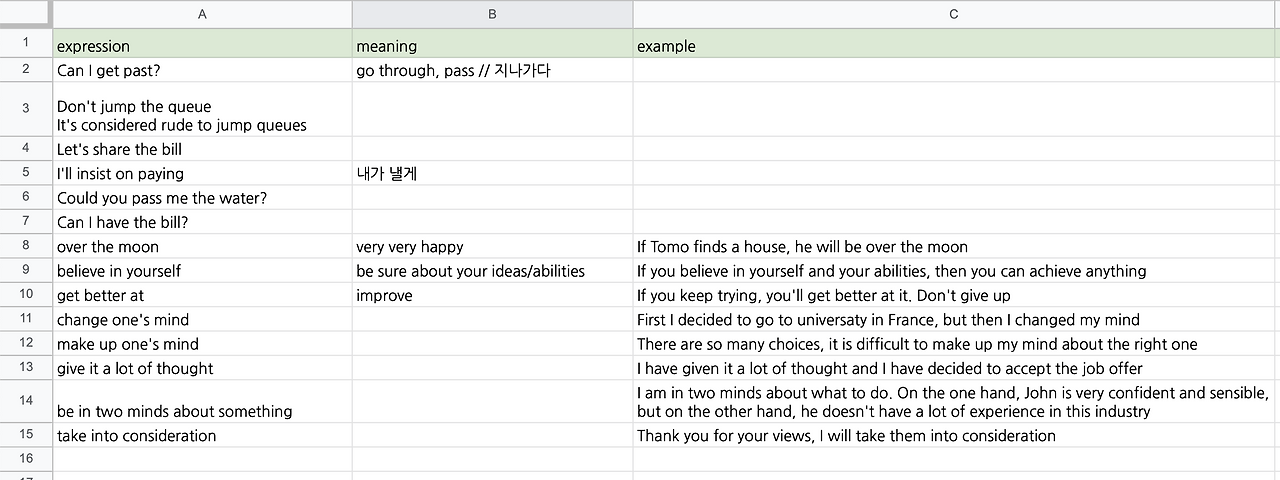This screenshot has height=480, width=1280.
Task: Click the 'improve' meaning cell
Action: (x=492, y=296)
